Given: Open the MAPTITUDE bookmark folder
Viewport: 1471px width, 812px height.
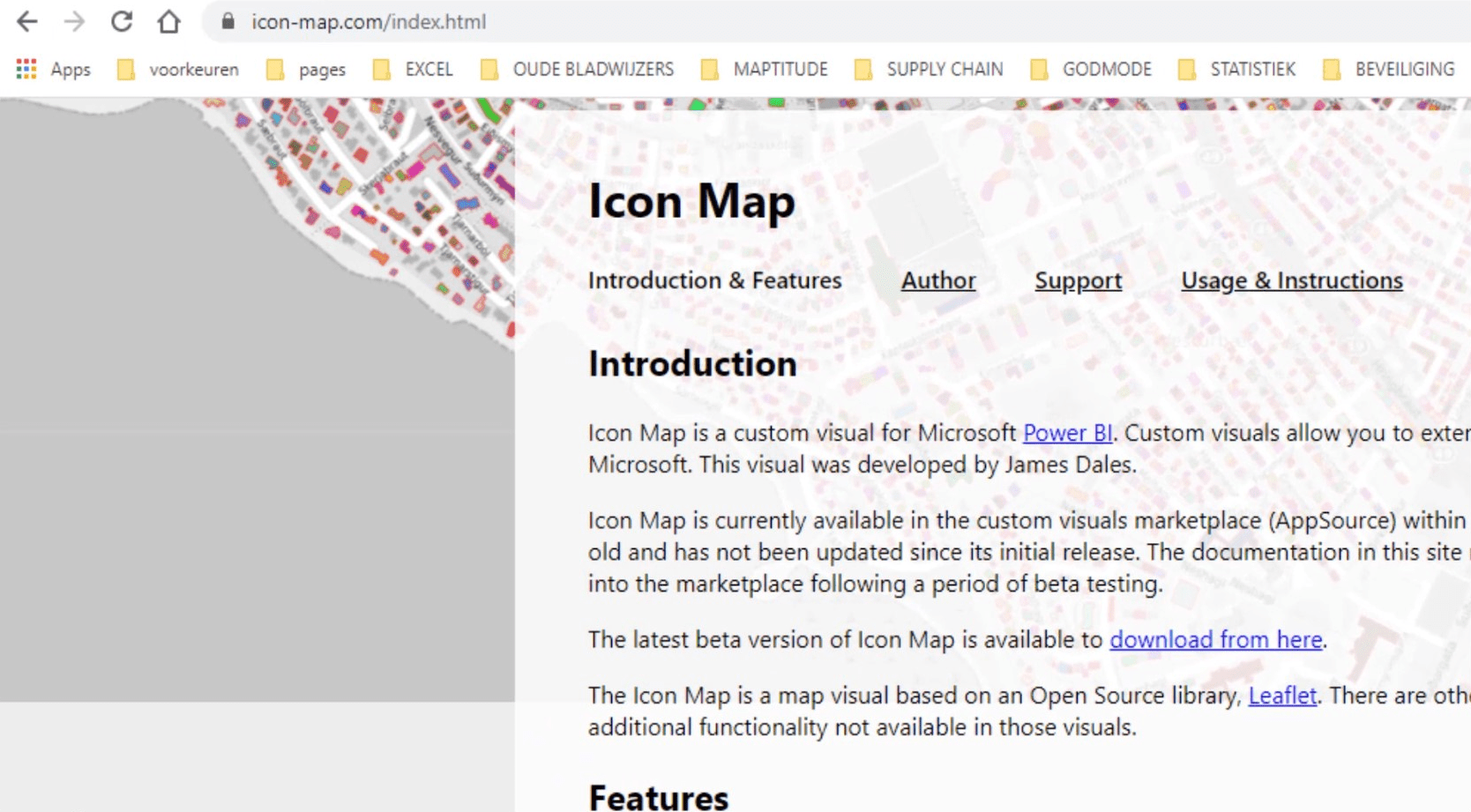Looking at the screenshot, I should pyautogui.click(x=765, y=69).
